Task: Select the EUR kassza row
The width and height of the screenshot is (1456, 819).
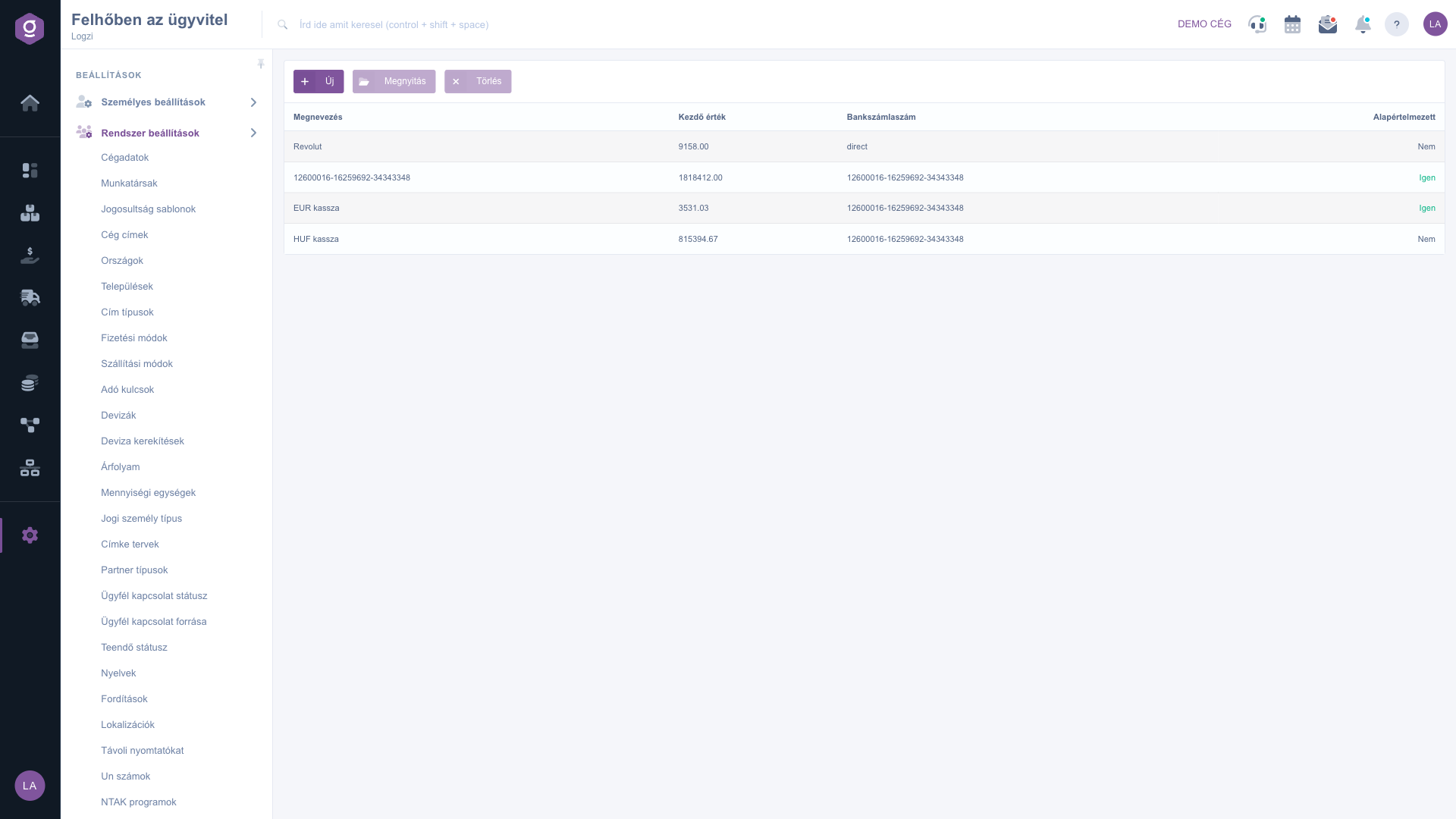Action: click(x=864, y=208)
